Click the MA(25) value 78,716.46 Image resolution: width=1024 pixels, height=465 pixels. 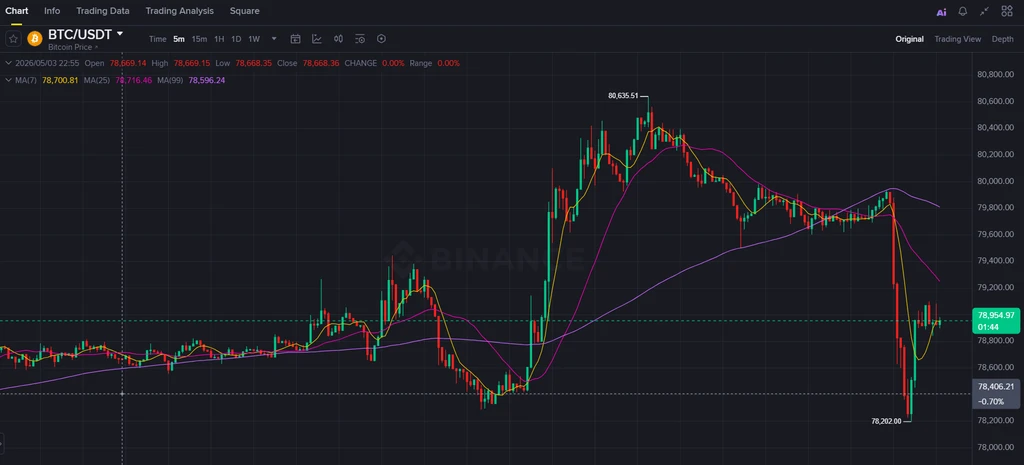pyautogui.click(x=133, y=80)
